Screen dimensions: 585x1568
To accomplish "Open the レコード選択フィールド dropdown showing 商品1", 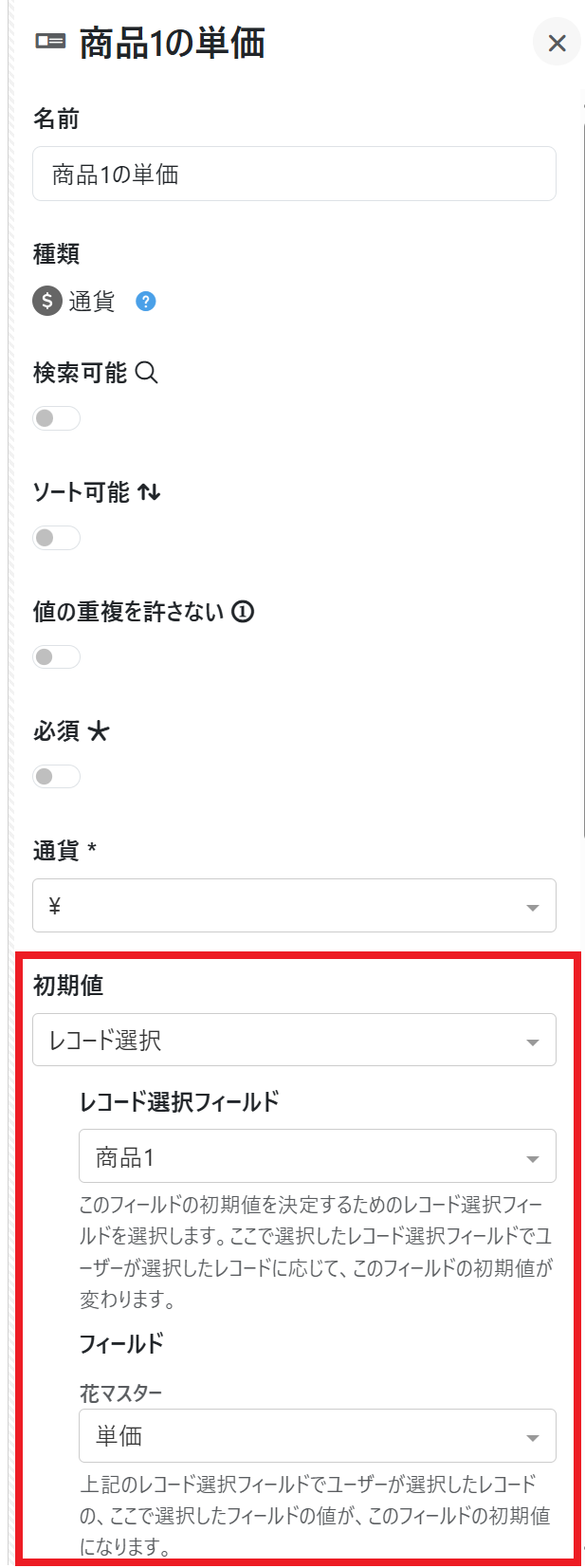I will pyautogui.click(x=317, y=1156).
